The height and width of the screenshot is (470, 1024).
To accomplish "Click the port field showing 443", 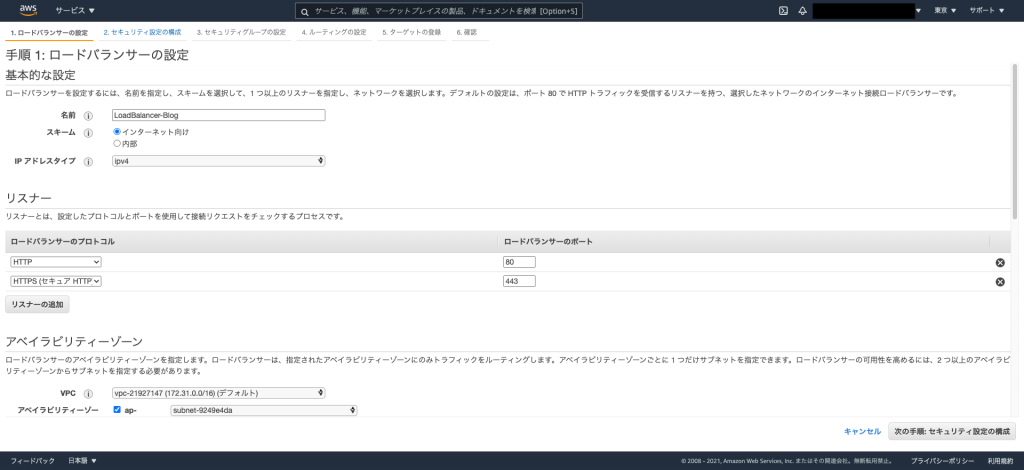I will (519, 281).
